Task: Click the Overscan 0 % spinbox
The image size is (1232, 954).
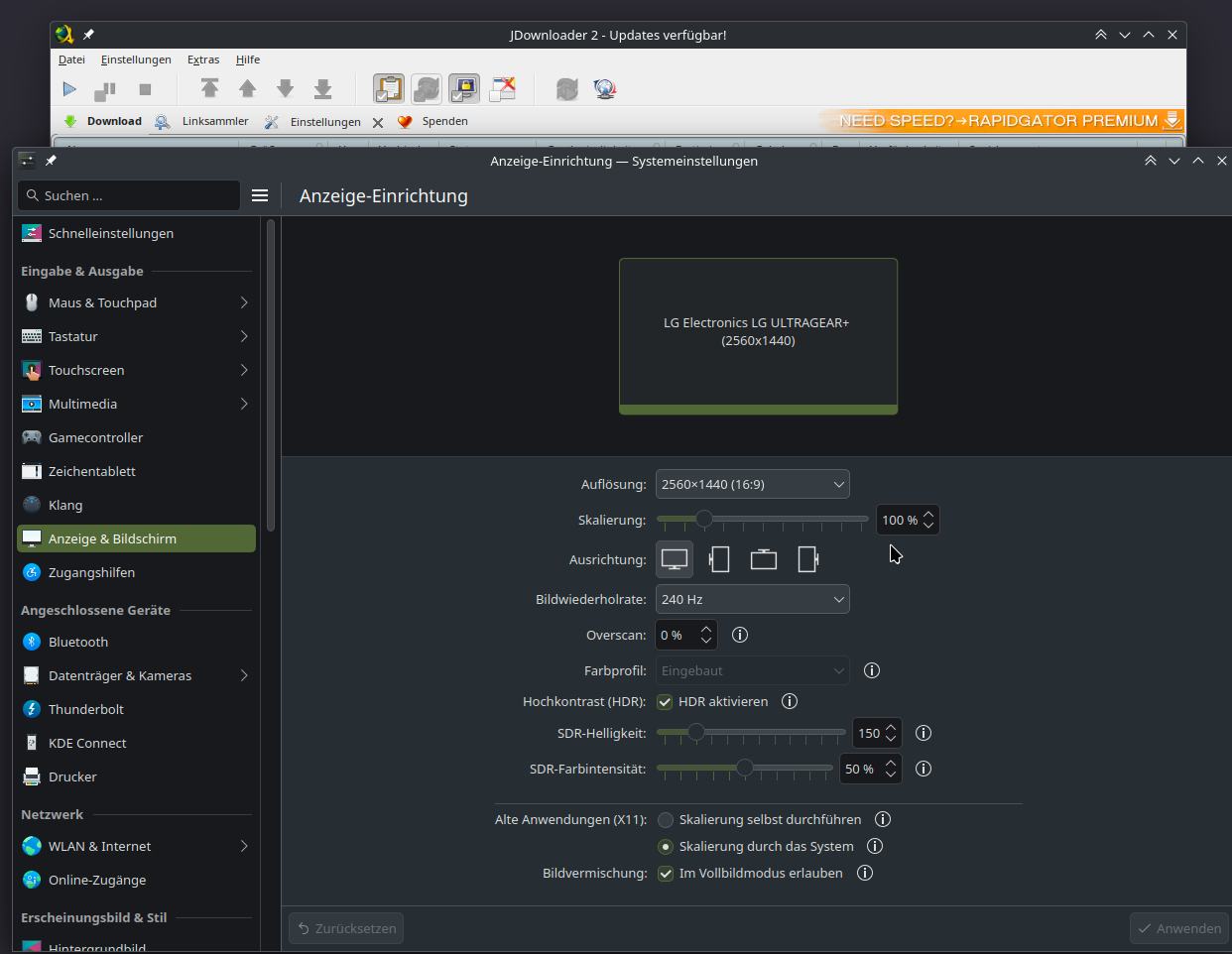Action: (x=685, y=635)
